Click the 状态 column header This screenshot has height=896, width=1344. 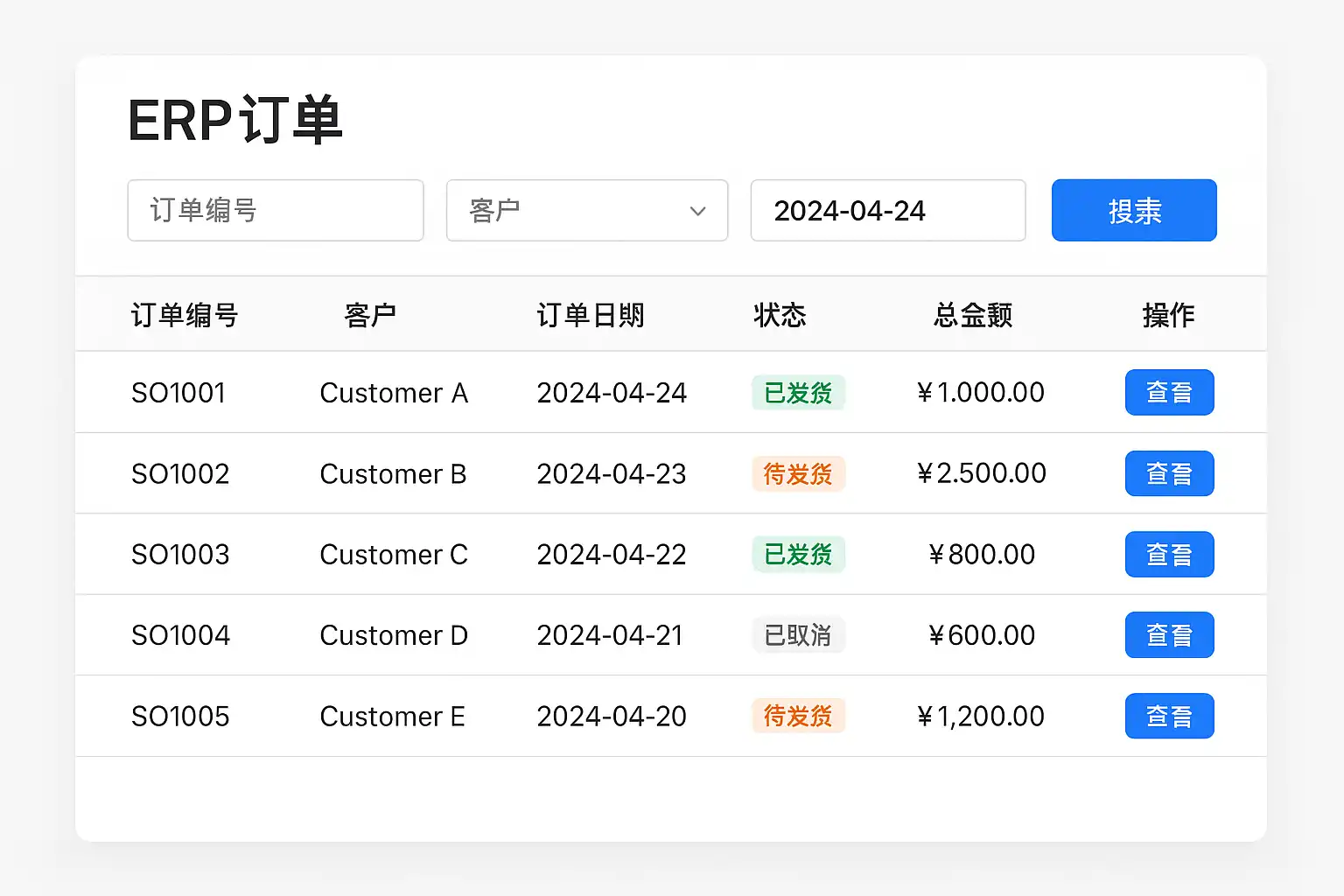coord(780,315)
